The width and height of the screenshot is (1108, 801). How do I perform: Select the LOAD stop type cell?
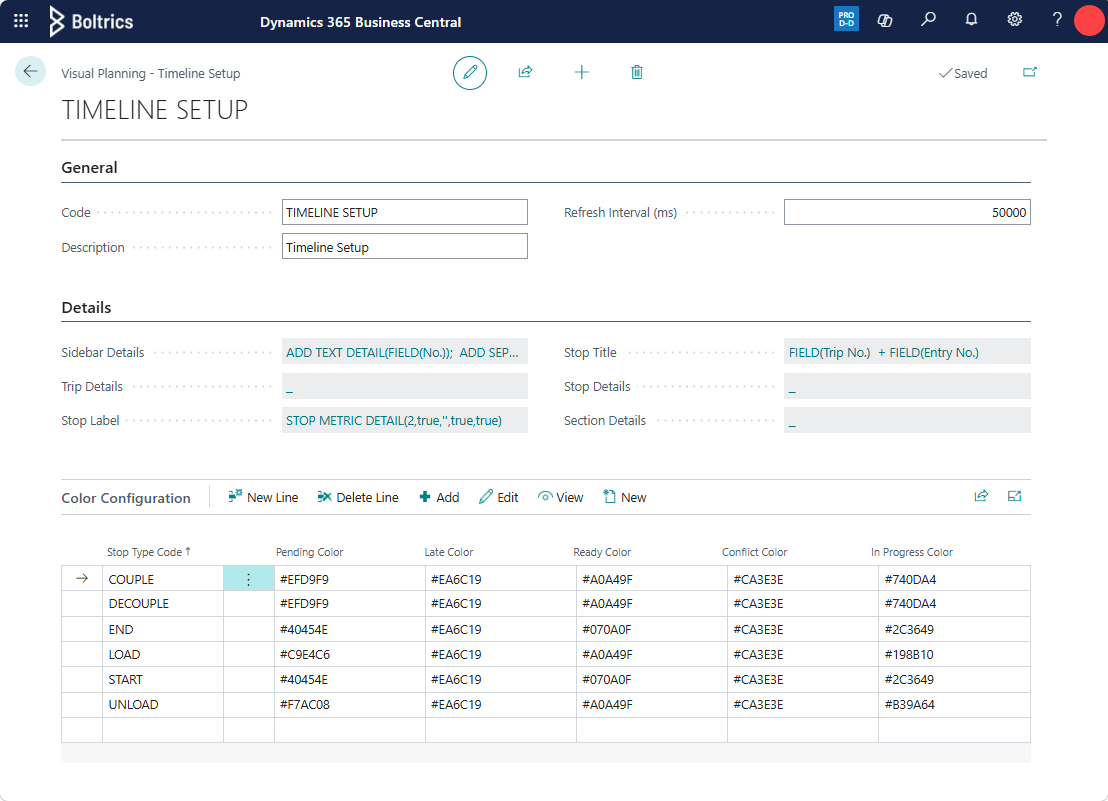coord(163,655)
